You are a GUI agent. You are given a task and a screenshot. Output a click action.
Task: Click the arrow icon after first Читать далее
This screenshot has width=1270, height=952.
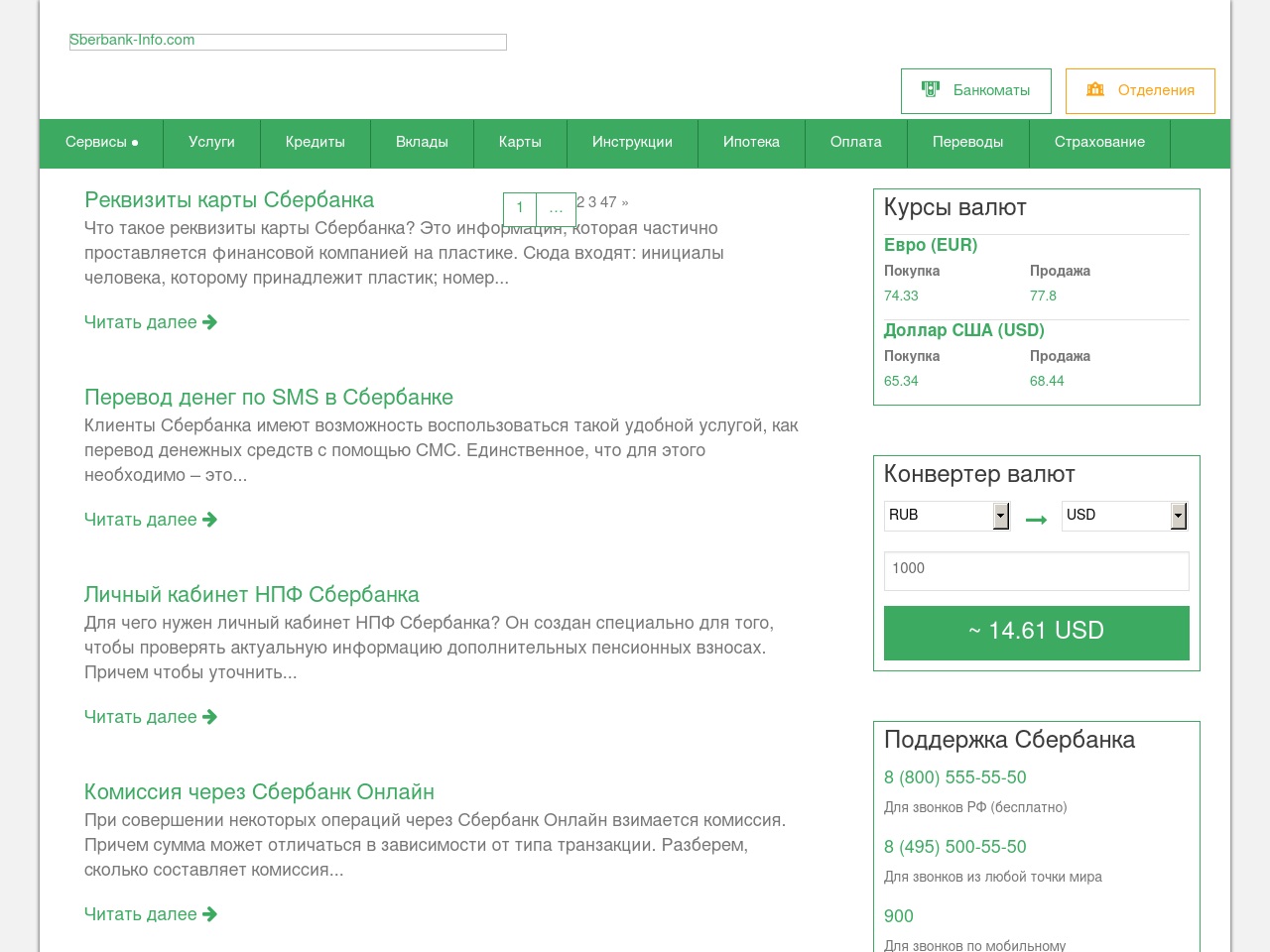209,322
